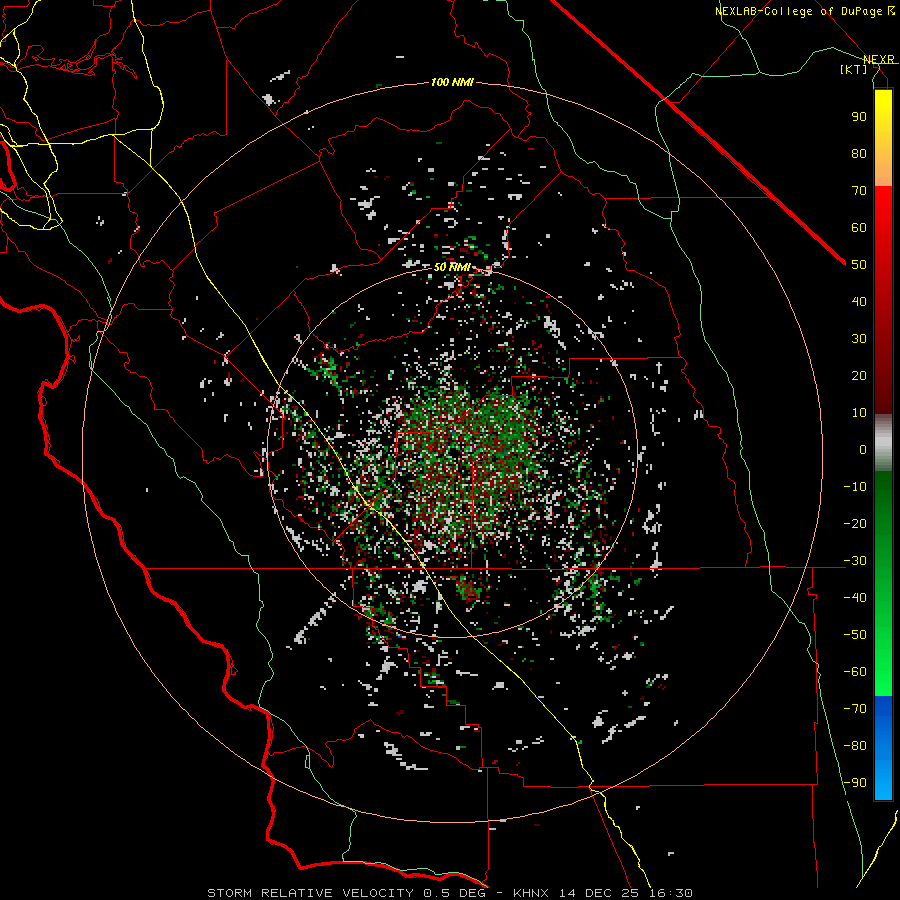The width and height of the screenshot is (900, 900).
Task: Click the [KT] units label above scale
Action: tap(853, 69)
